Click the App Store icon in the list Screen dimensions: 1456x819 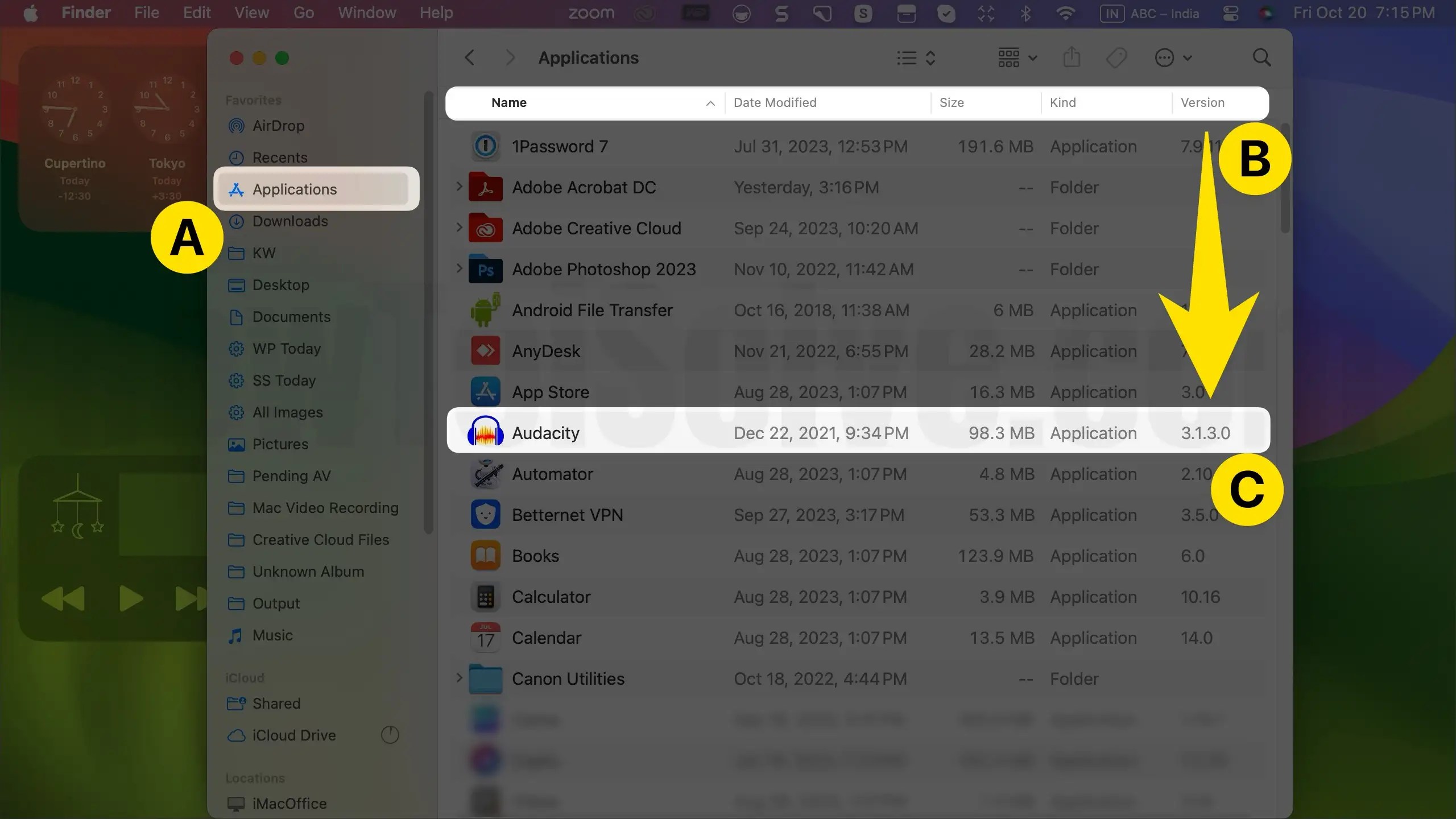coord(485,391)
